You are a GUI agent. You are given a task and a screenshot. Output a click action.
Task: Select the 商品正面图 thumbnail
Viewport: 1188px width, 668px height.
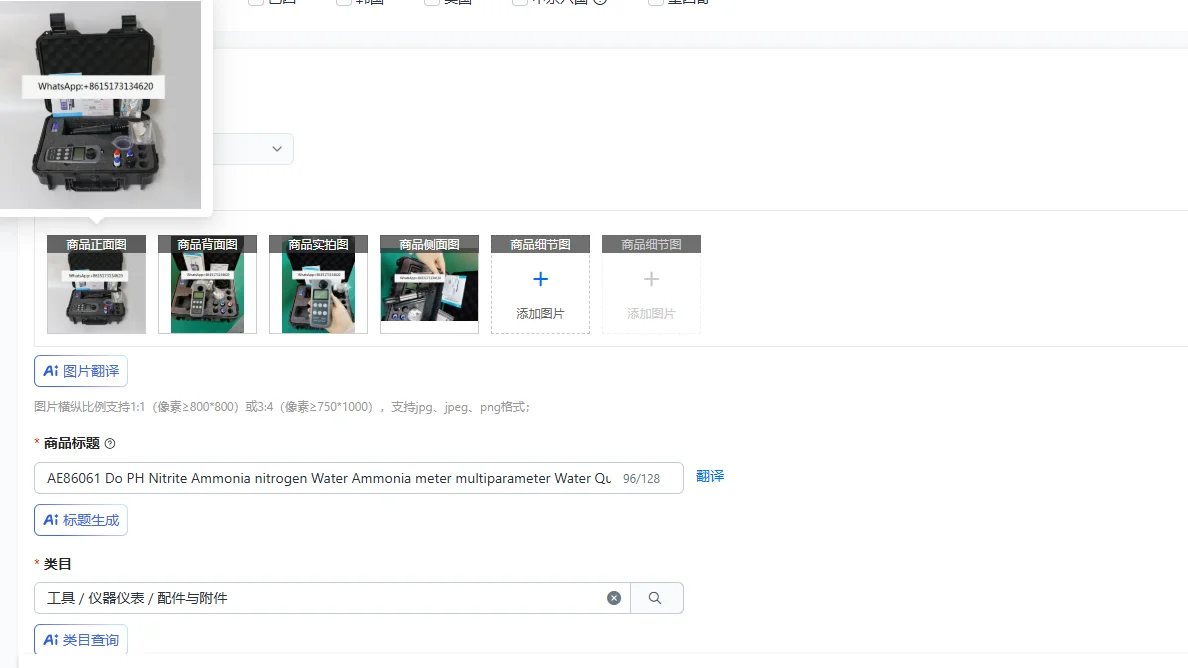pyautogui.click(x=96, y=284)
